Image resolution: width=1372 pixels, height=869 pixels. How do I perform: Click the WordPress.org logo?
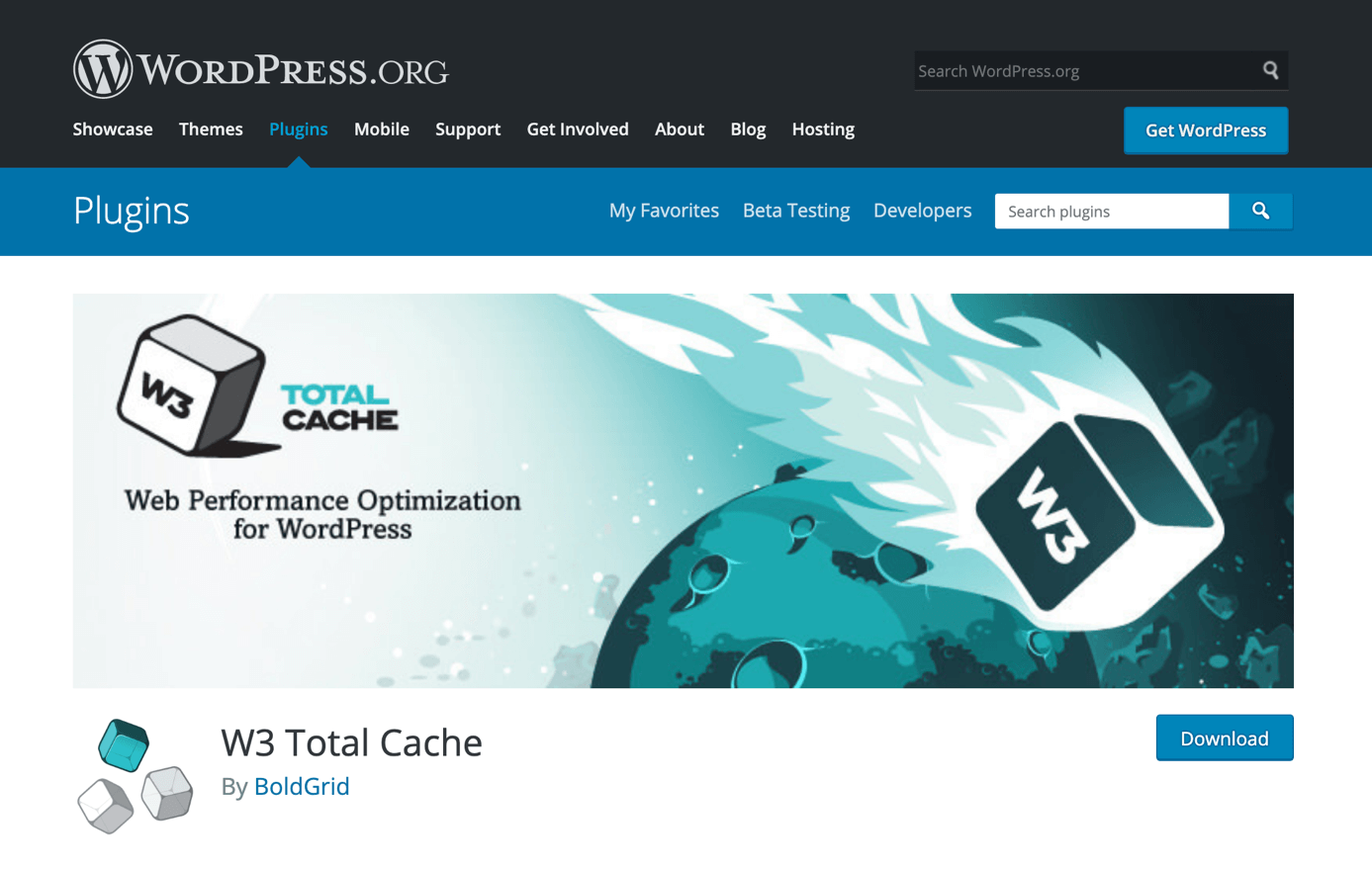click(x=261, y=69)
